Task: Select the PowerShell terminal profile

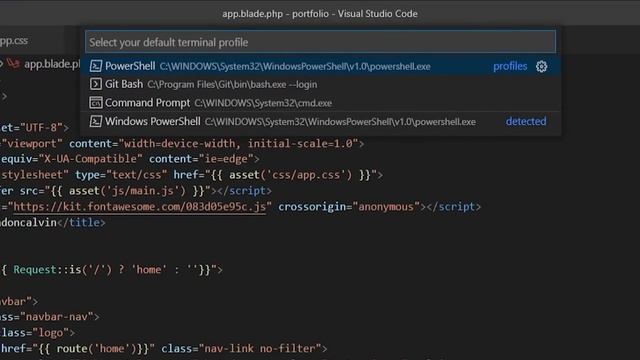Action: pyautogui.click(x=320, y=66)
